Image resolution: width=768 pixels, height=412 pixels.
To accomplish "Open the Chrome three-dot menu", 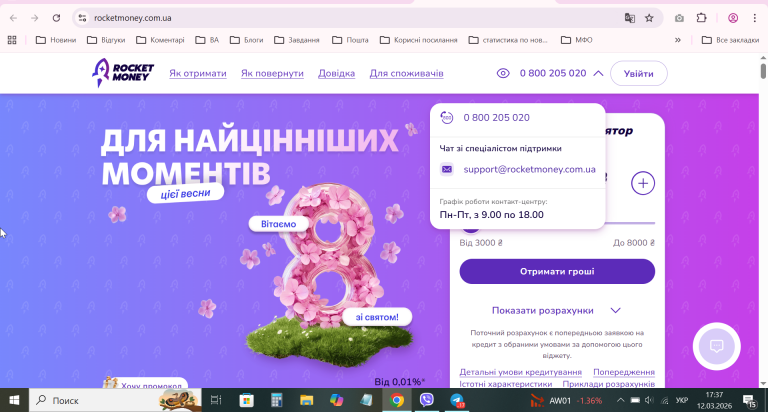I will tap(754, 18).
